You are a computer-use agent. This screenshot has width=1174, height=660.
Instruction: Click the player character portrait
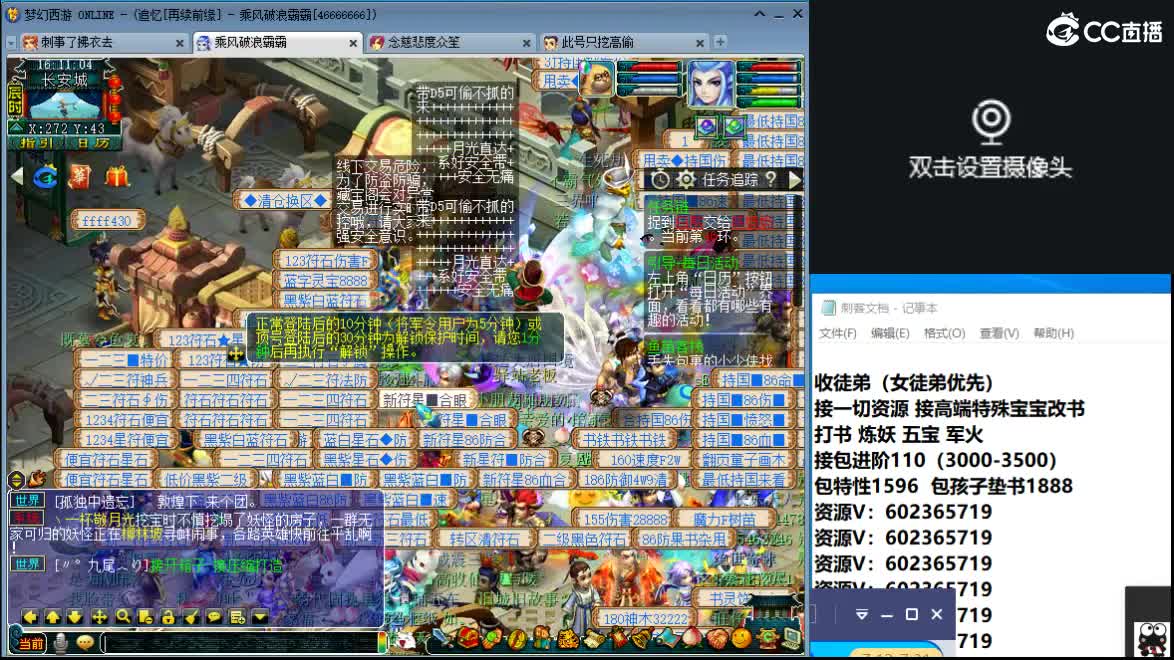[x=710, y=84]
